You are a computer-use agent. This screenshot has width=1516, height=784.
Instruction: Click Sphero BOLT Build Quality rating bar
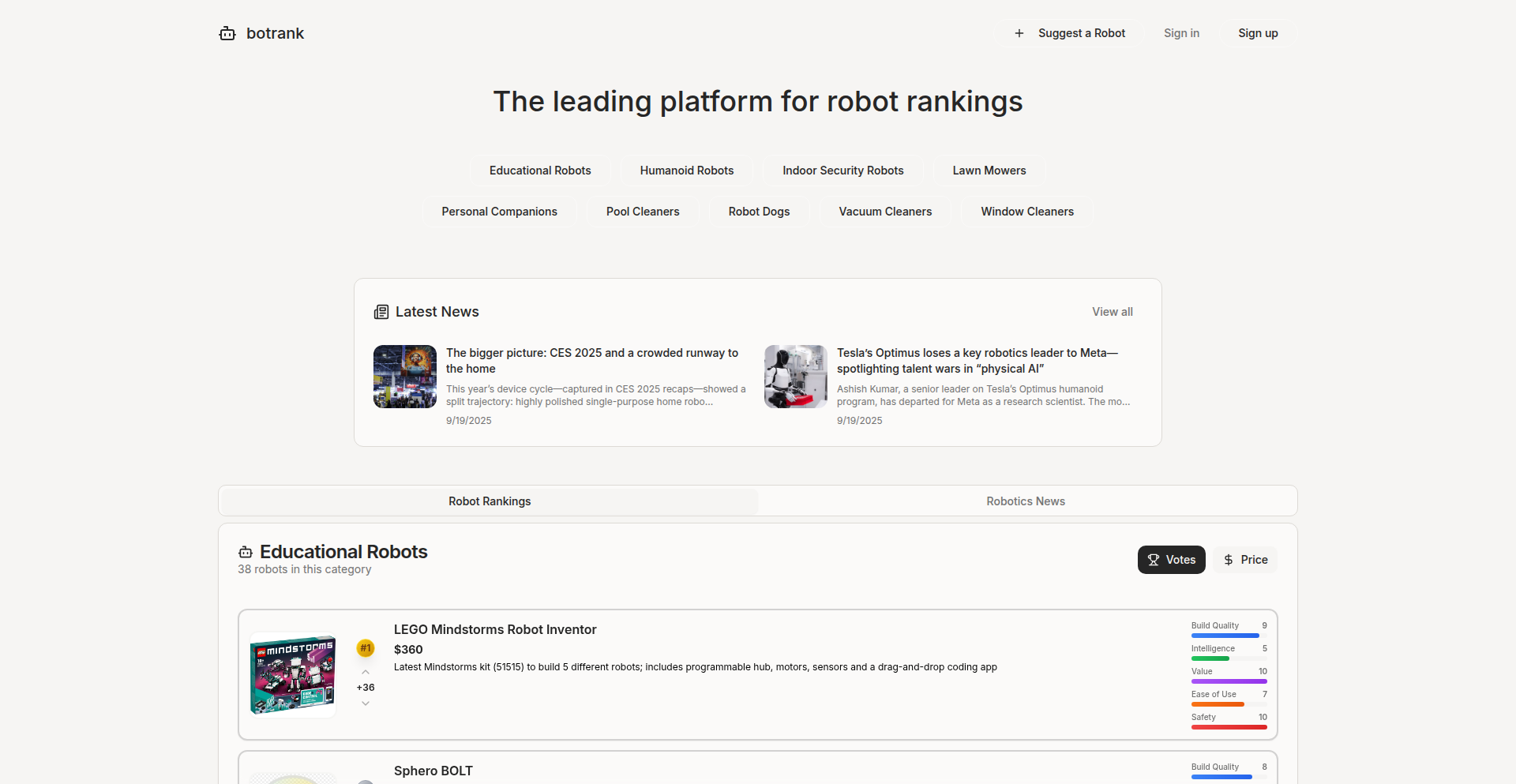pos(1229,777)
